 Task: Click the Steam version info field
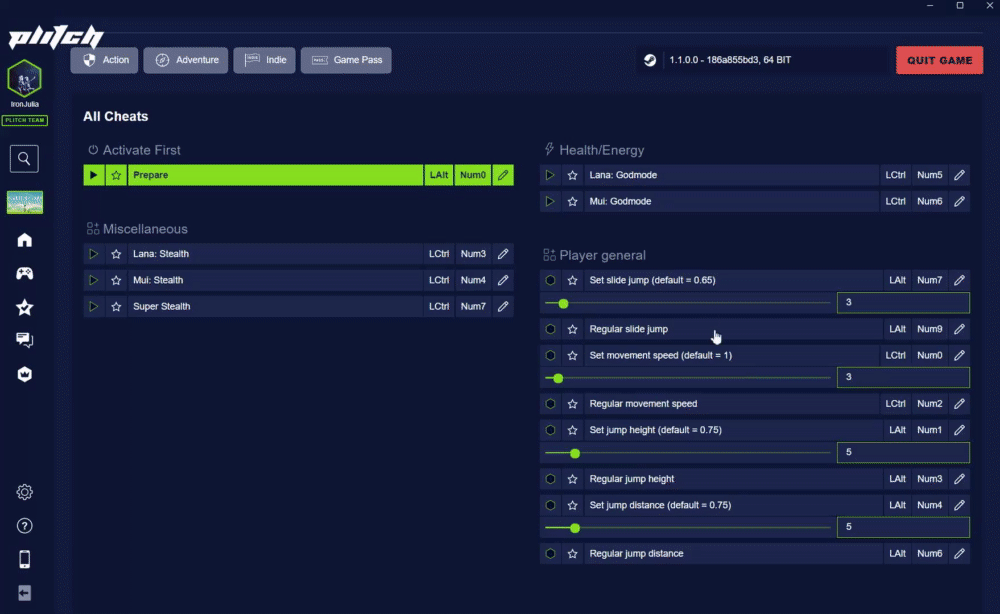click(x=762, y=60)
